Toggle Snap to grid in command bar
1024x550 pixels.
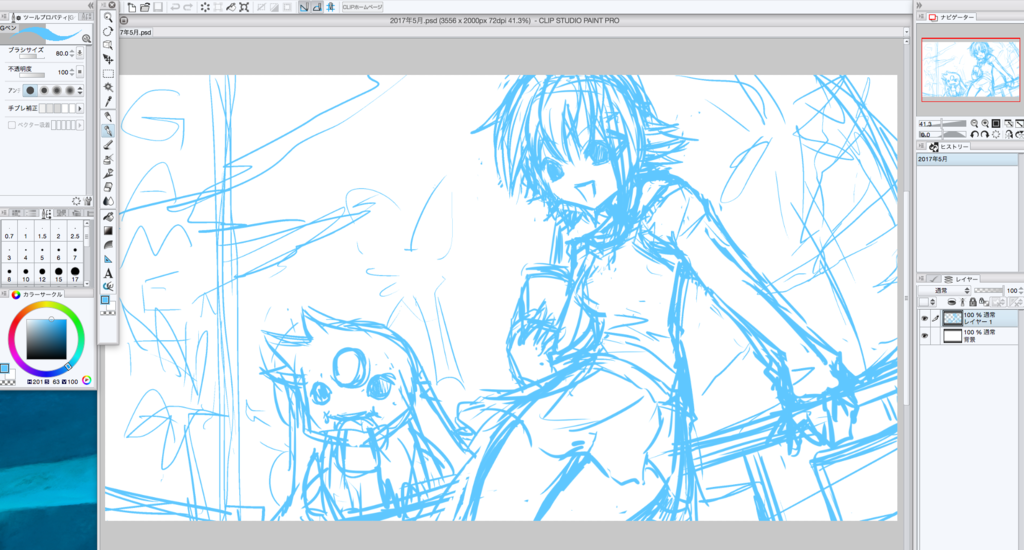(x=330, y=7)
